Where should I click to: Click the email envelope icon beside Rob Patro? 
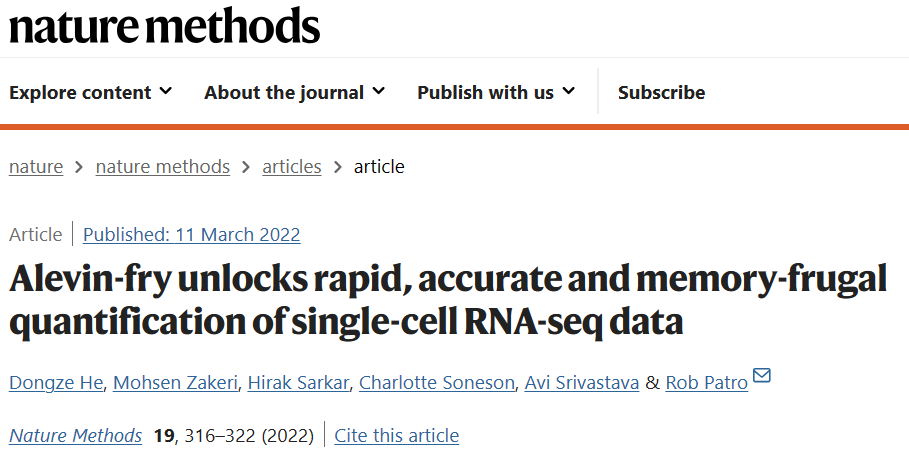click(x=761, y=376)
